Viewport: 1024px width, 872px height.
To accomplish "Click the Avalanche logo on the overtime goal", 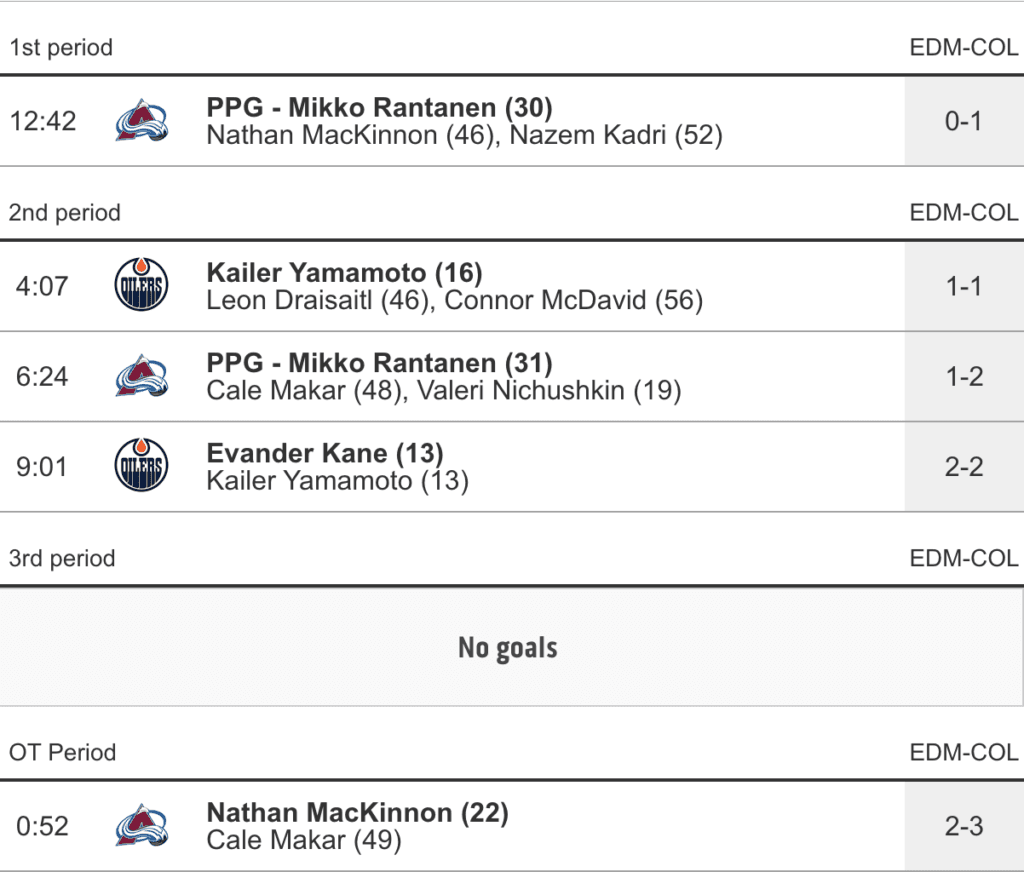I will pos(141,826).
